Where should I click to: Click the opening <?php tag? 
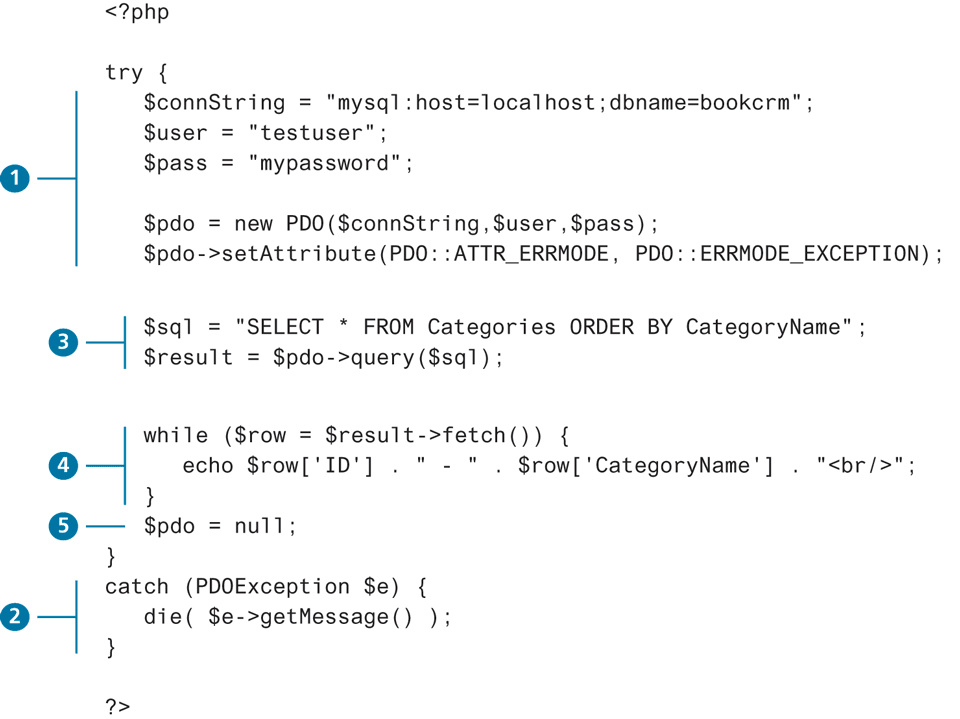pyautogui.click(x=137, y=14)
